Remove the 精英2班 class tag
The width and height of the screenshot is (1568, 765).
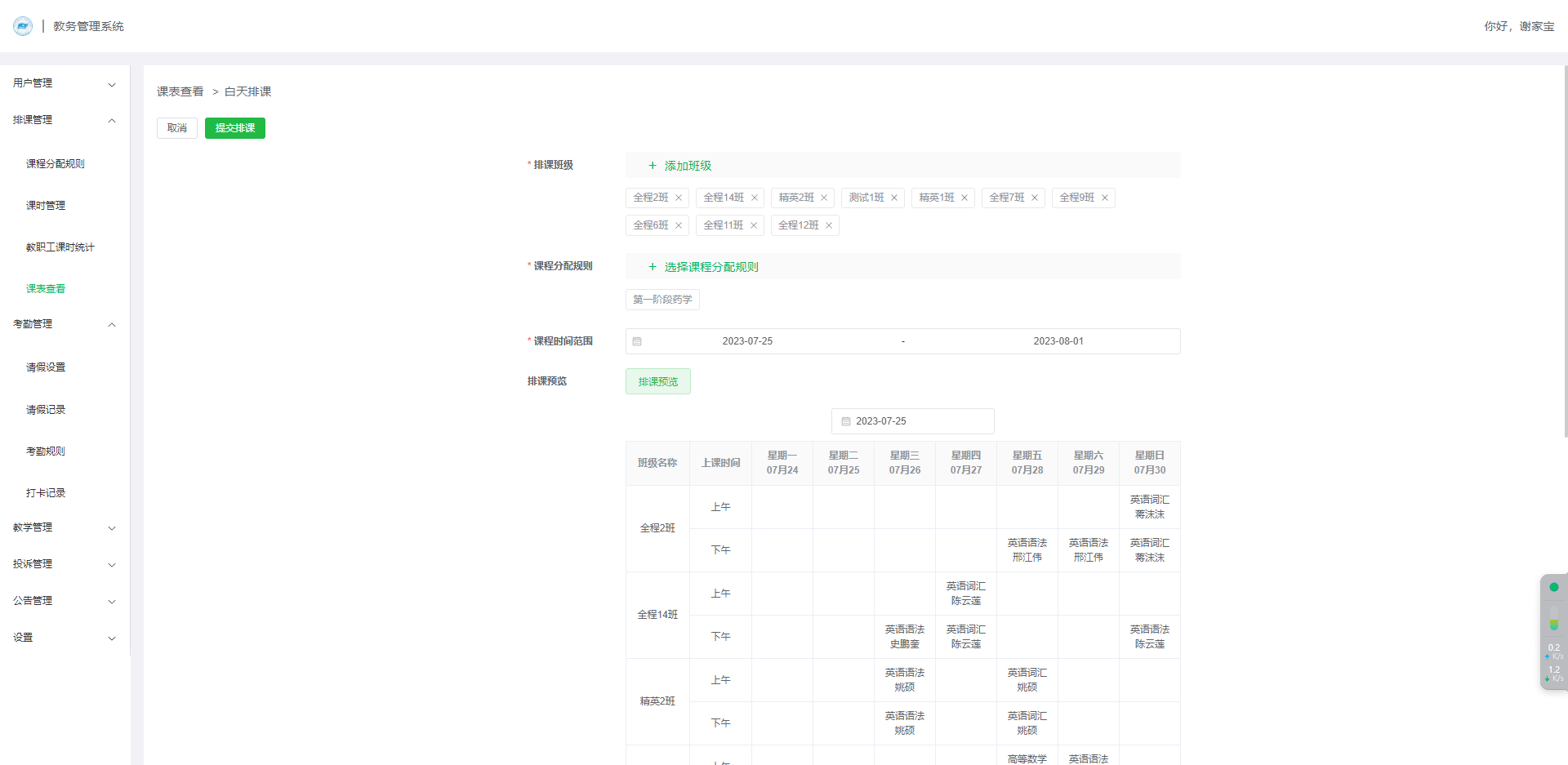[x=824, y=198]
